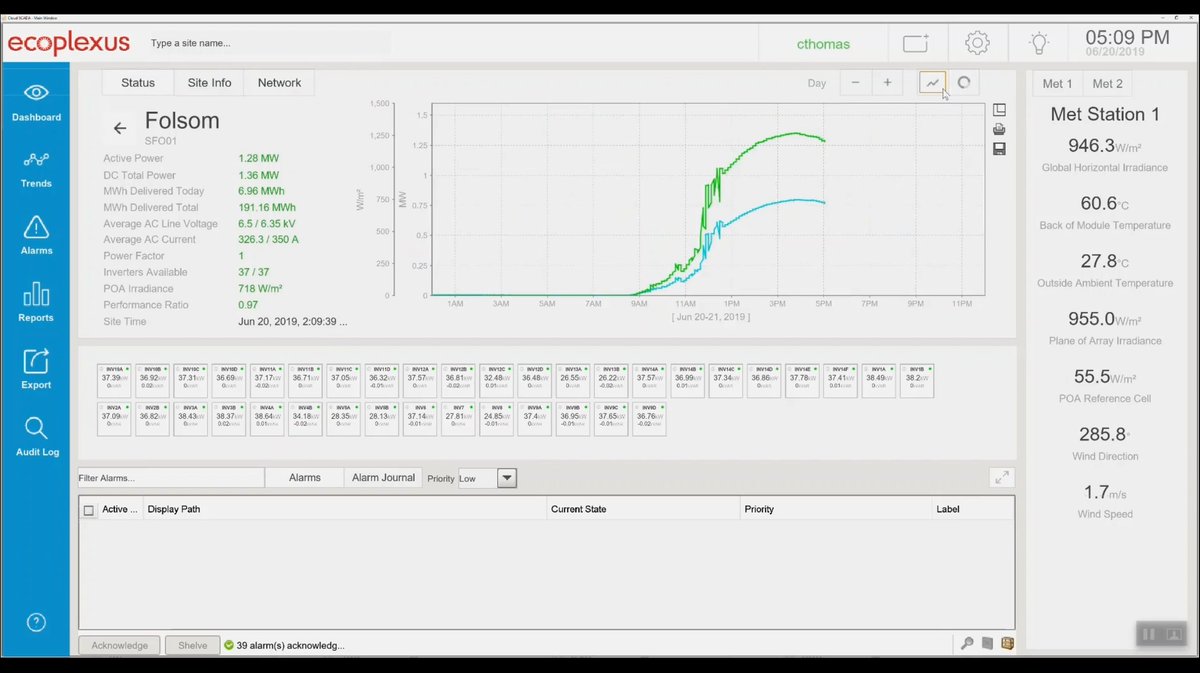Click the Inverters Available value 37 / 37

pos(255,273)
